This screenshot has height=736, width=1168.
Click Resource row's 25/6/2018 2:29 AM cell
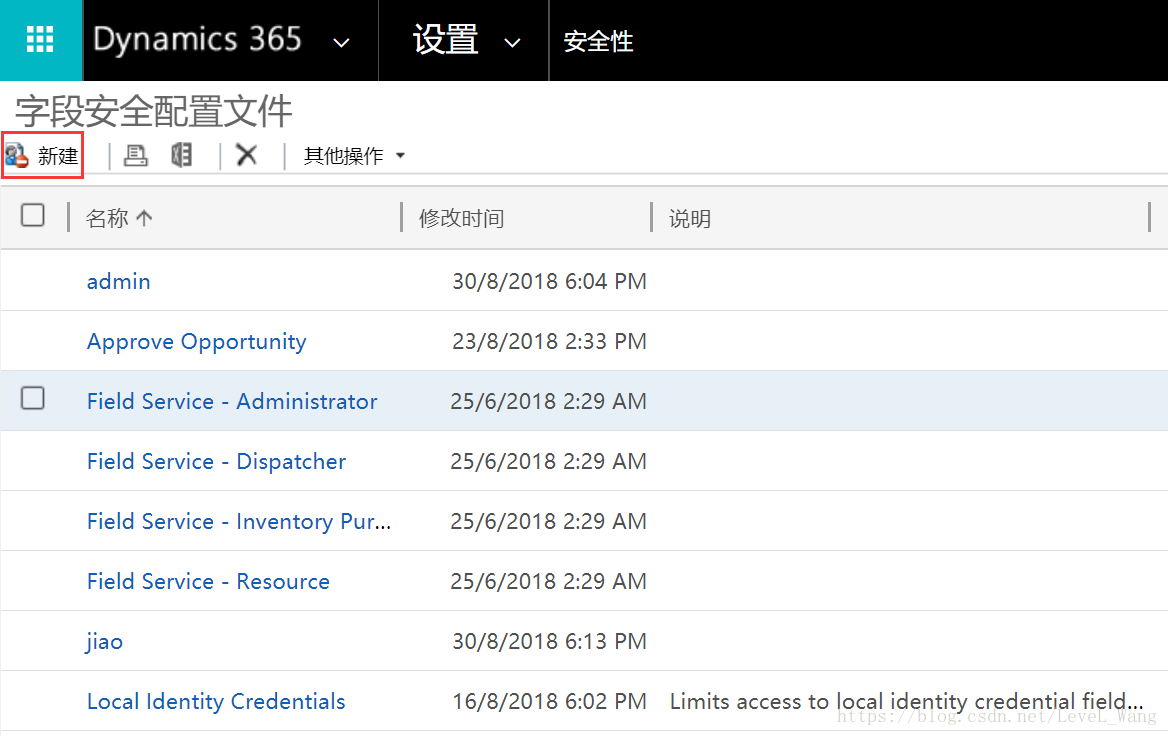[548, 581]
